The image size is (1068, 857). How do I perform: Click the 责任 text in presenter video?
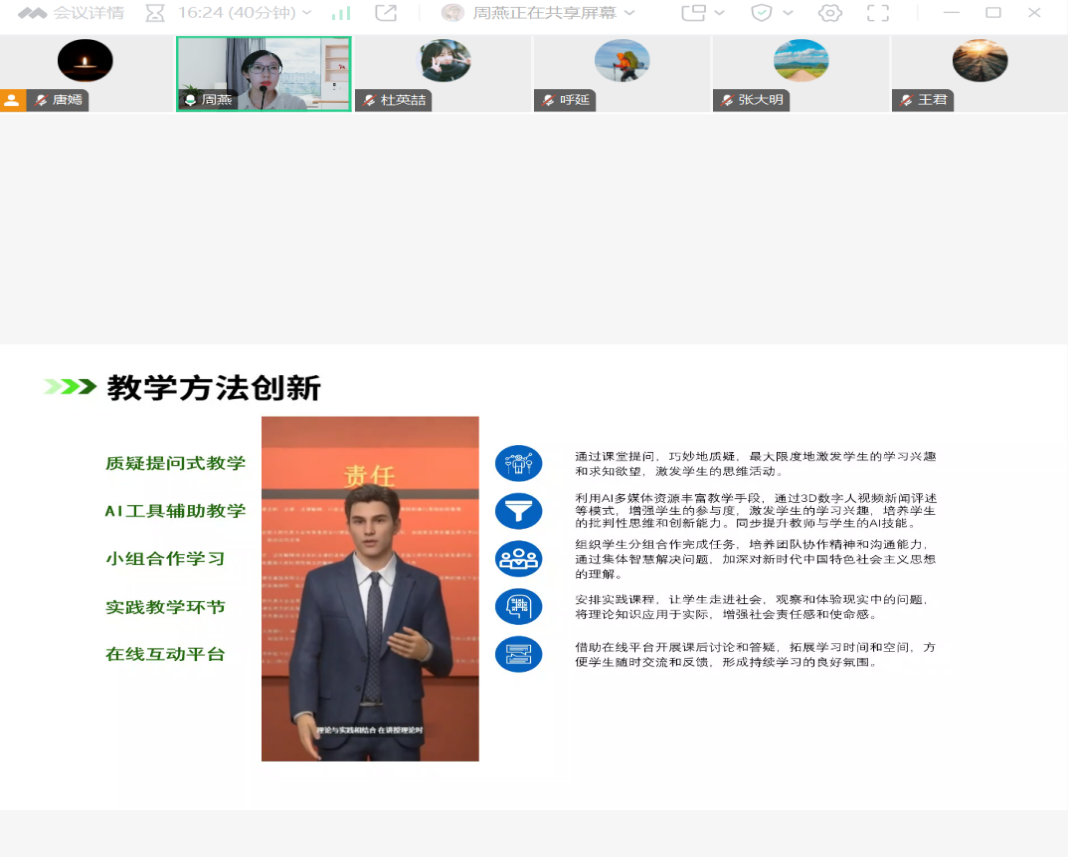(x=370, y=476)
